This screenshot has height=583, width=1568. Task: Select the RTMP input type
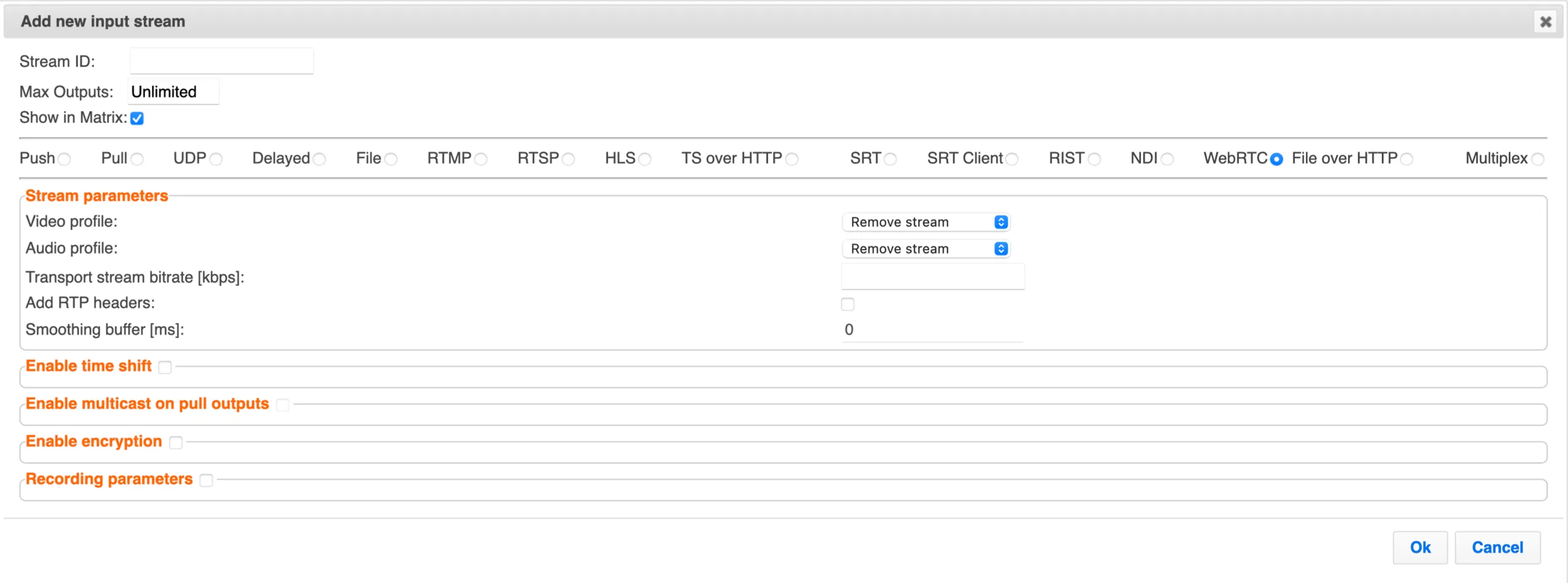click(481, 159)
